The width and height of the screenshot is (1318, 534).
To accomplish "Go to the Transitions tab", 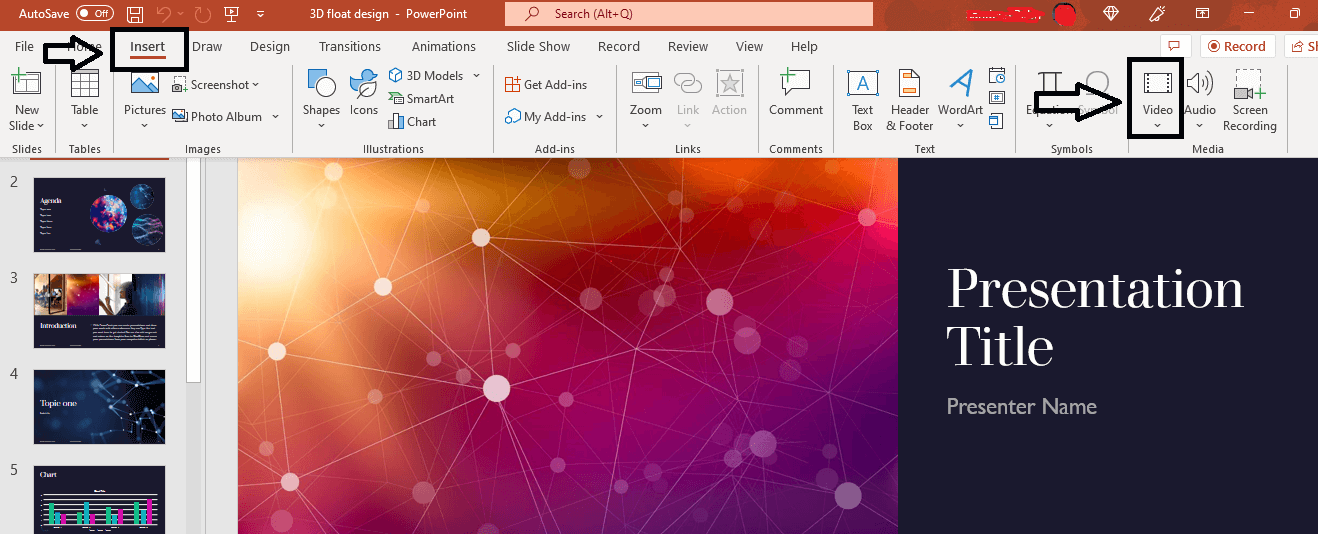I will [x=350, y=47].
